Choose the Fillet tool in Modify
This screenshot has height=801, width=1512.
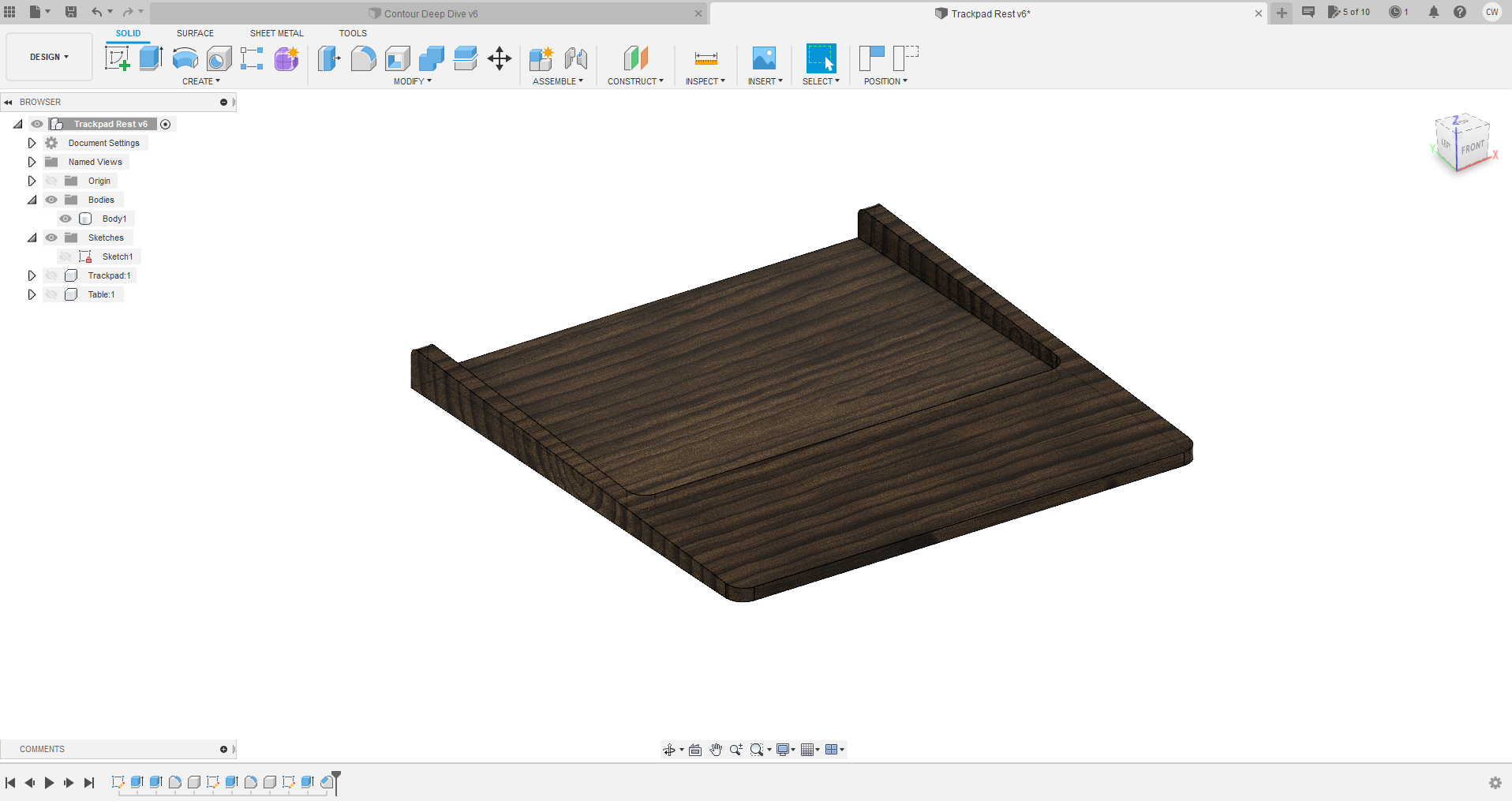[x=363, y=58]
